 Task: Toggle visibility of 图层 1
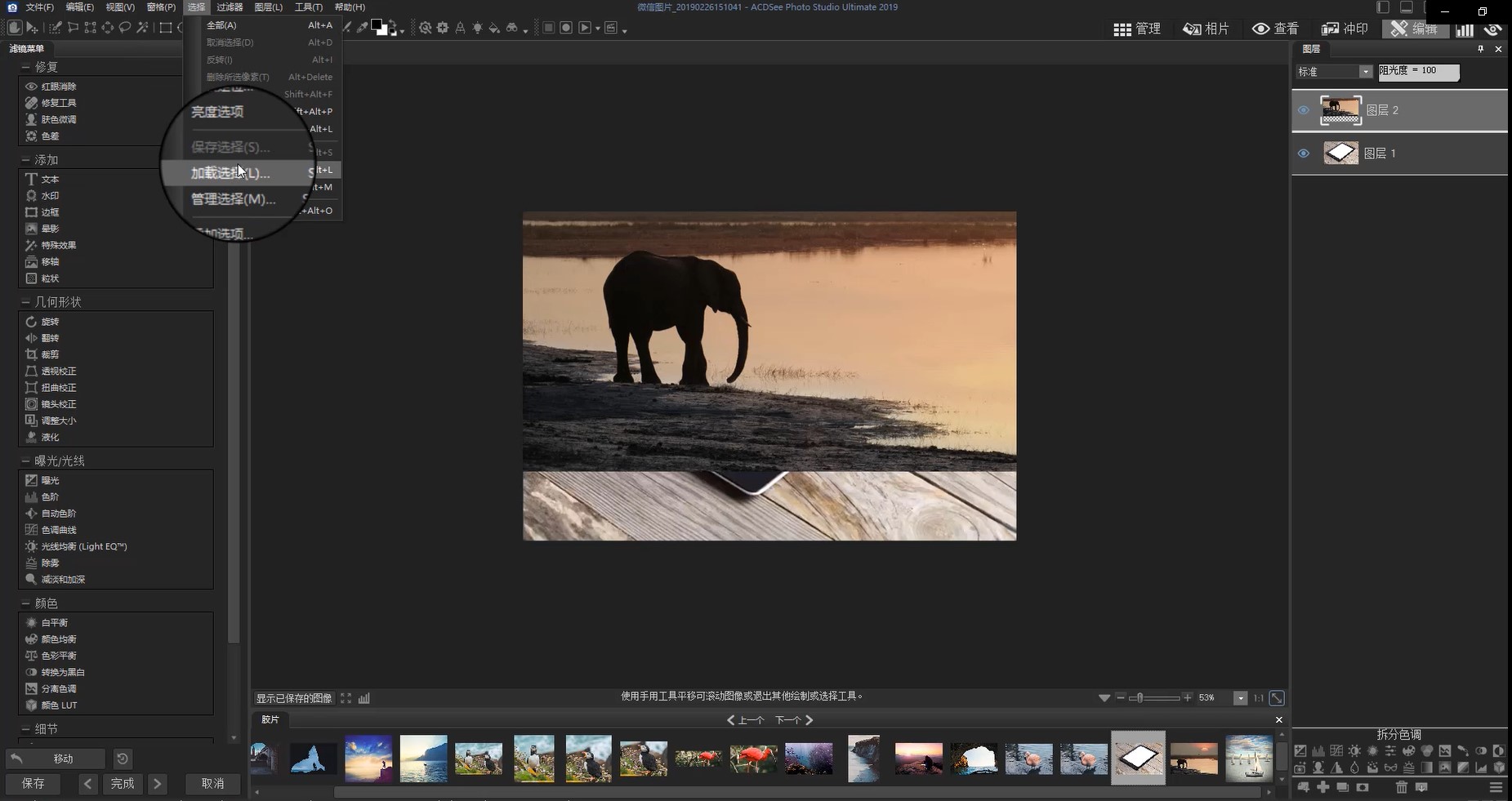[1304, 154]
